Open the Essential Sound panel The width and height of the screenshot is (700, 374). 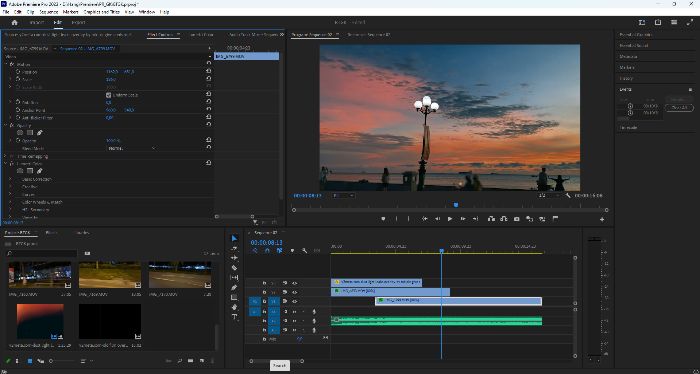(633, 46)
